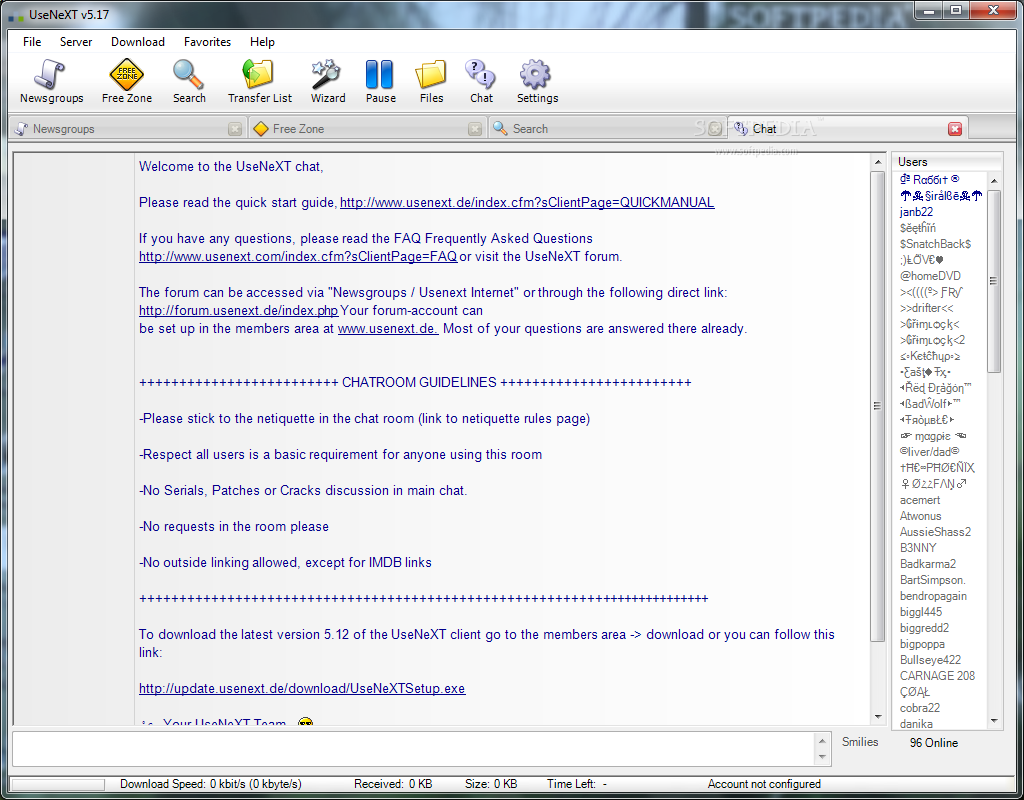The width and height of the screenshot is (1024, 800).
Task: Close the Newsgroups tab
Action: coord(235,129)
